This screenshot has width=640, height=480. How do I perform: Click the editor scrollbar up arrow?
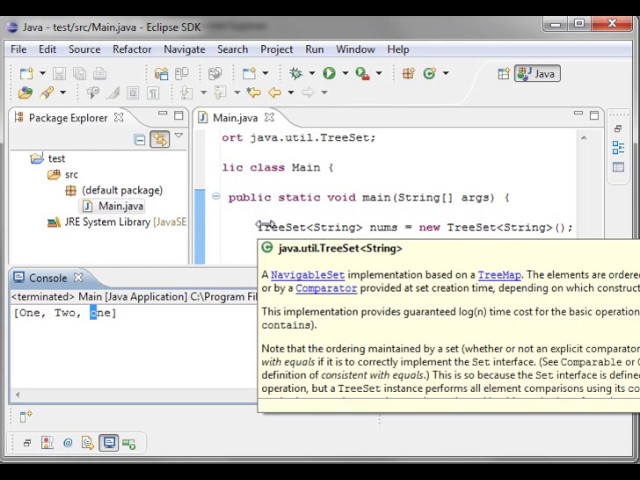click(x=584, y=138)
